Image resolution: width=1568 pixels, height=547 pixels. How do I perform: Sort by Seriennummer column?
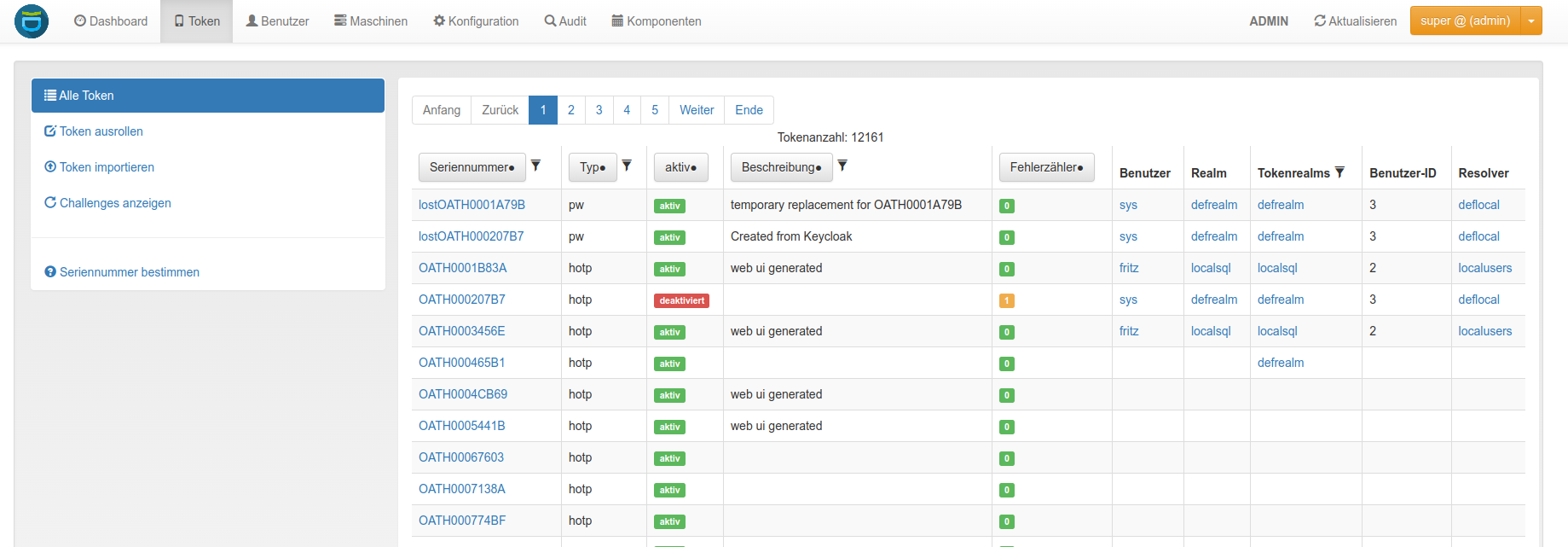pos(472,167)
